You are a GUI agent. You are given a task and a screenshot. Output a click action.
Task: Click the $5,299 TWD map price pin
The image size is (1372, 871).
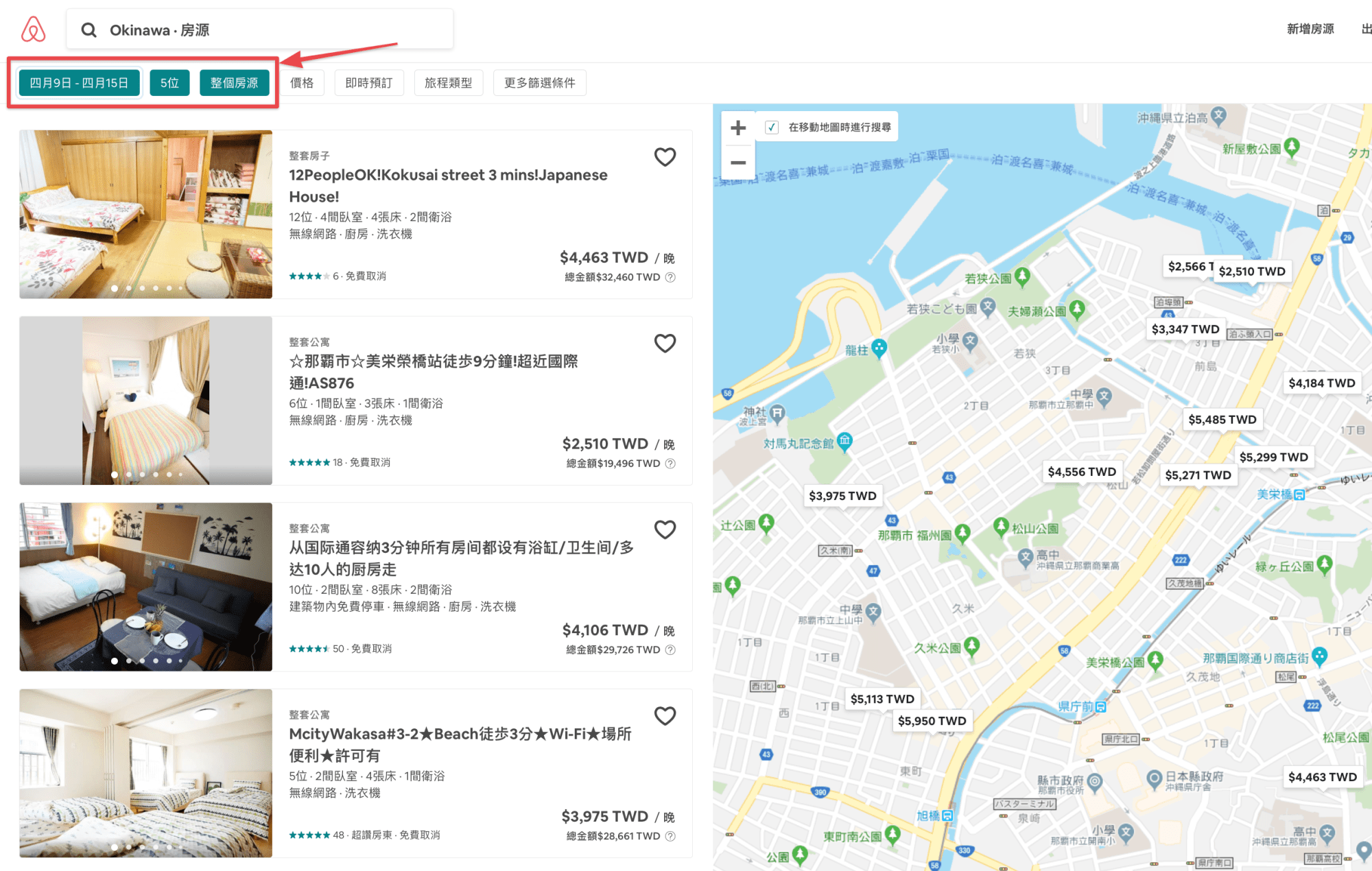click(1274, 457)
